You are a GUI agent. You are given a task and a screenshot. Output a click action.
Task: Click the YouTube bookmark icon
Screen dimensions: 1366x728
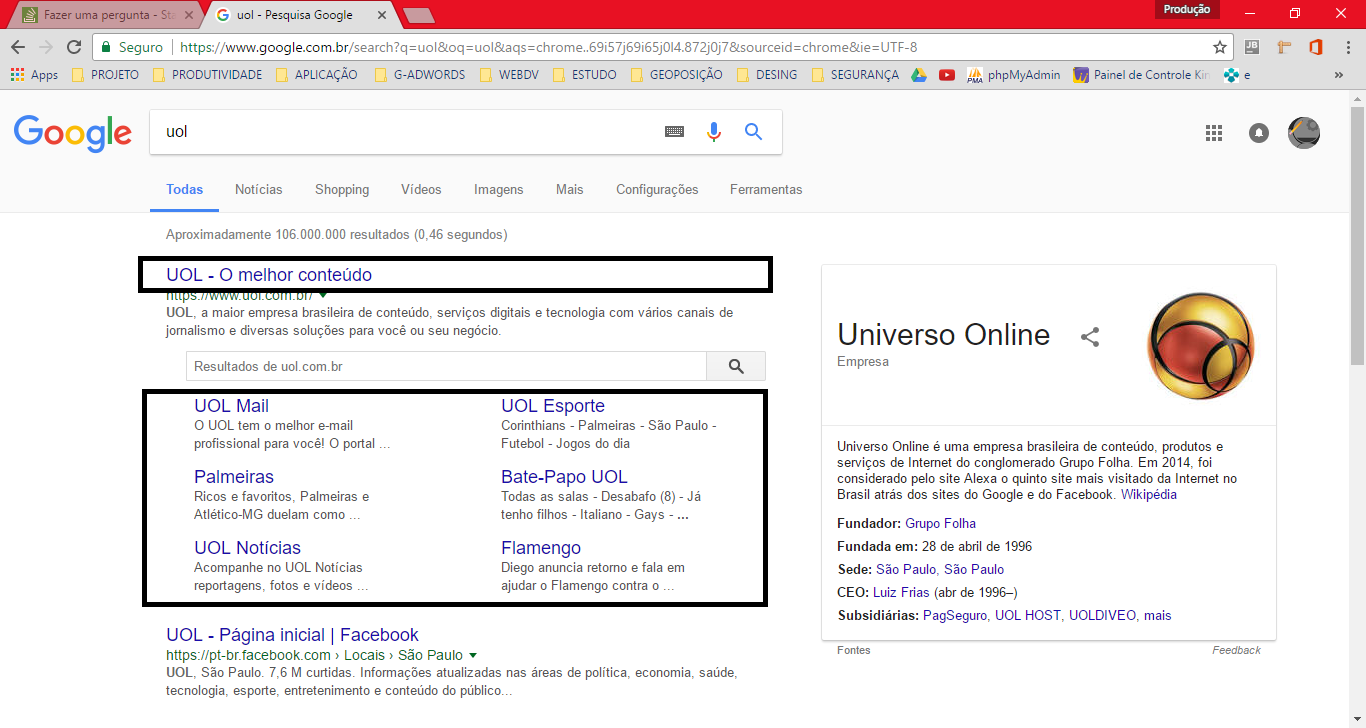pos(947,75)
